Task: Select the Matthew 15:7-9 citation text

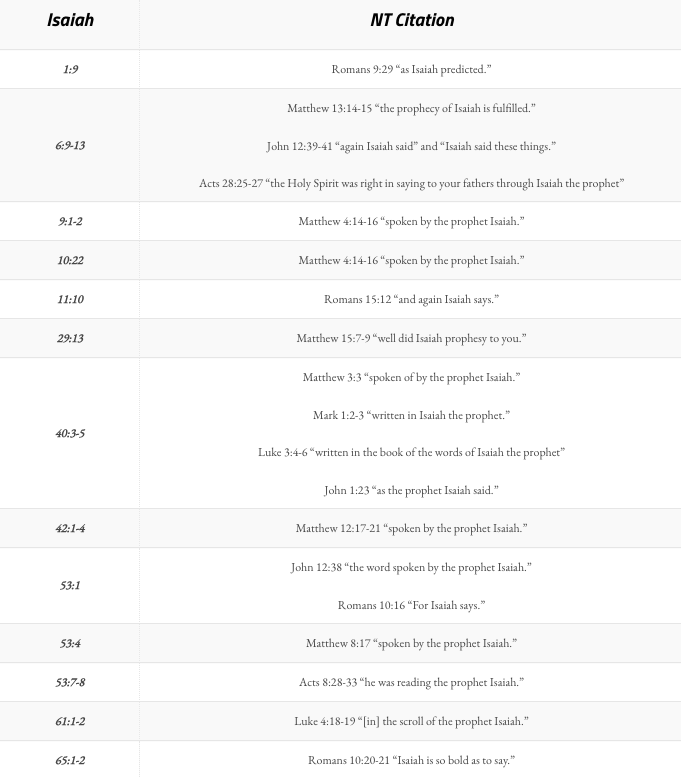Action: click(x=411, y=338)
